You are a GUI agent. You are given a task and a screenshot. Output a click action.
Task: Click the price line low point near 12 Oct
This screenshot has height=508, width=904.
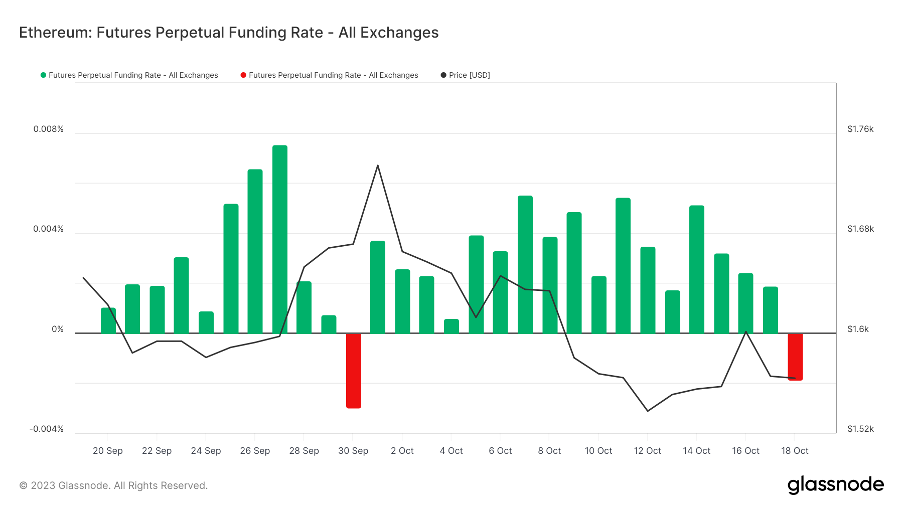click(x=648, y=410)
